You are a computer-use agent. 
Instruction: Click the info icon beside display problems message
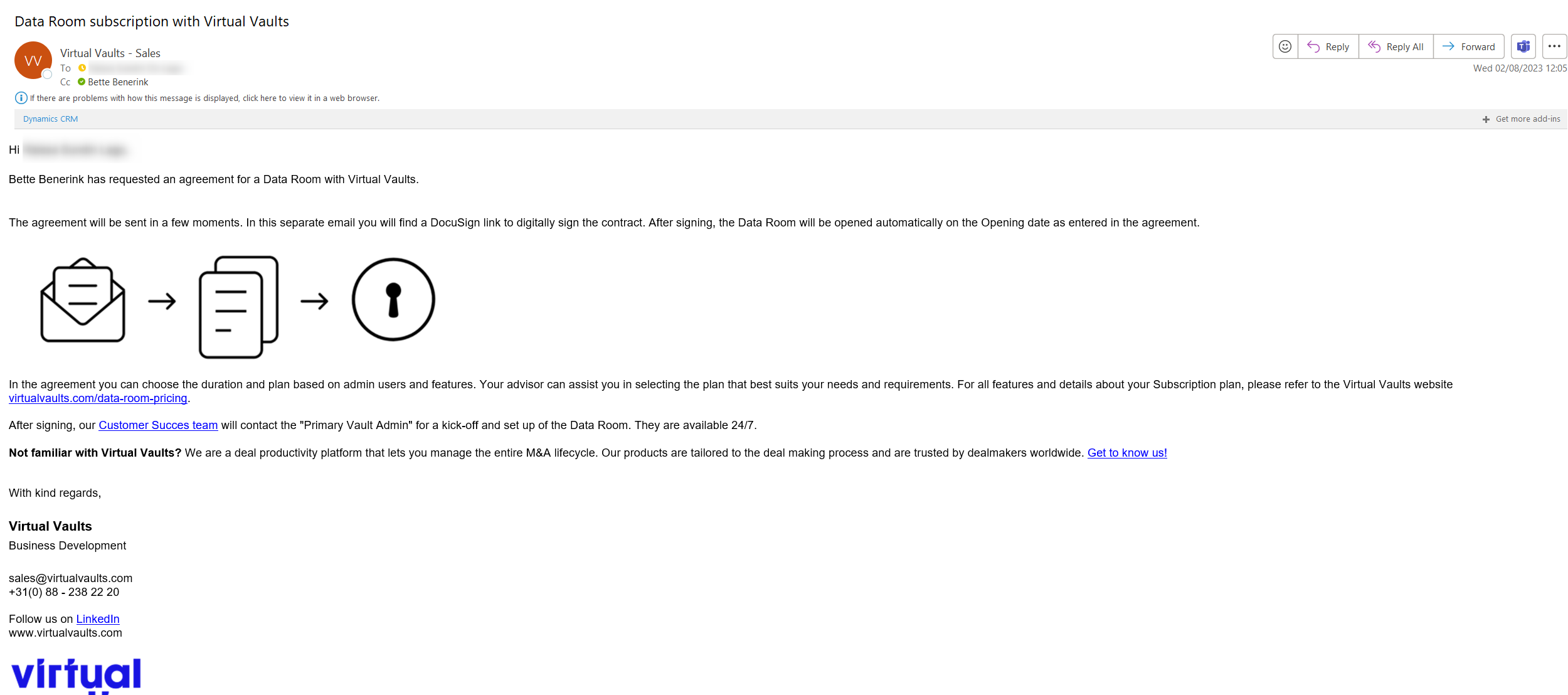point(21,98)
